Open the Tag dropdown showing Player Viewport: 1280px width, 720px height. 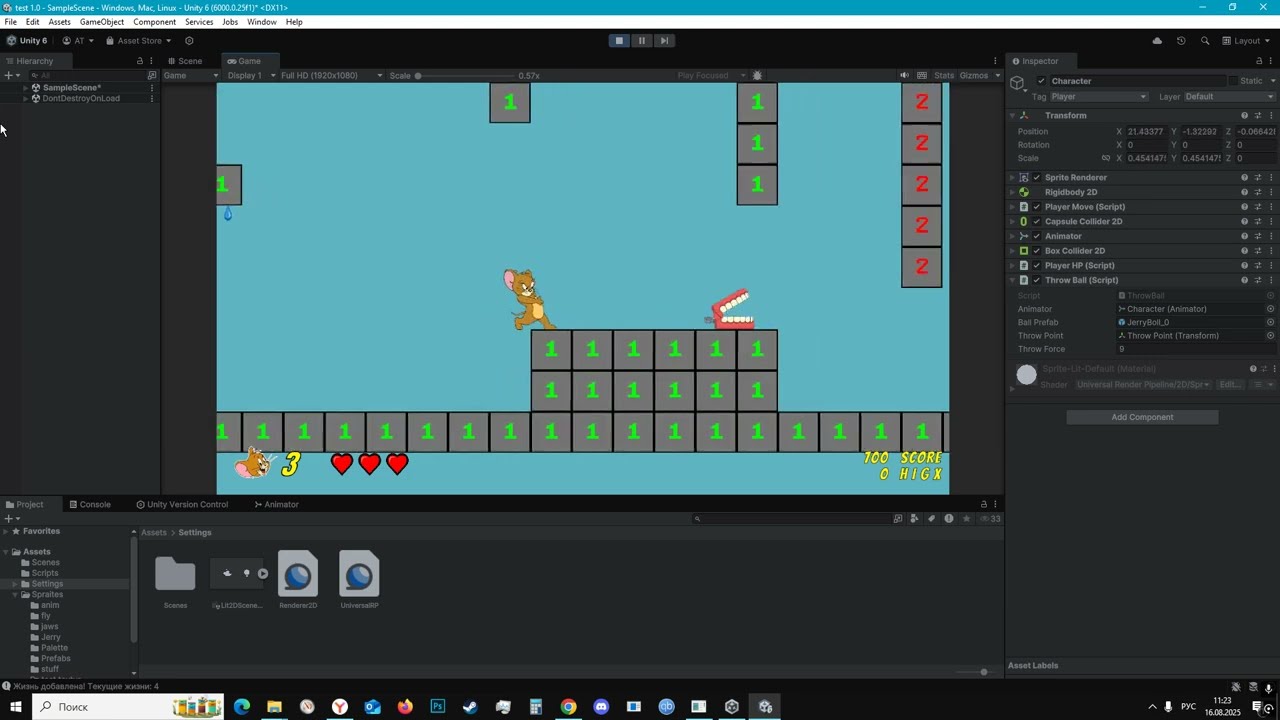click(1098, 97)
